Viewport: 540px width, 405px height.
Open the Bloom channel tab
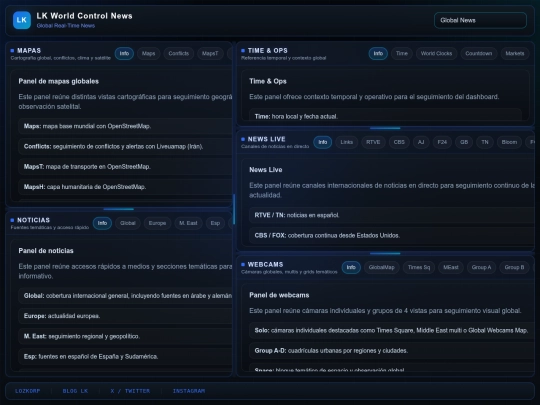pos(509,142)
